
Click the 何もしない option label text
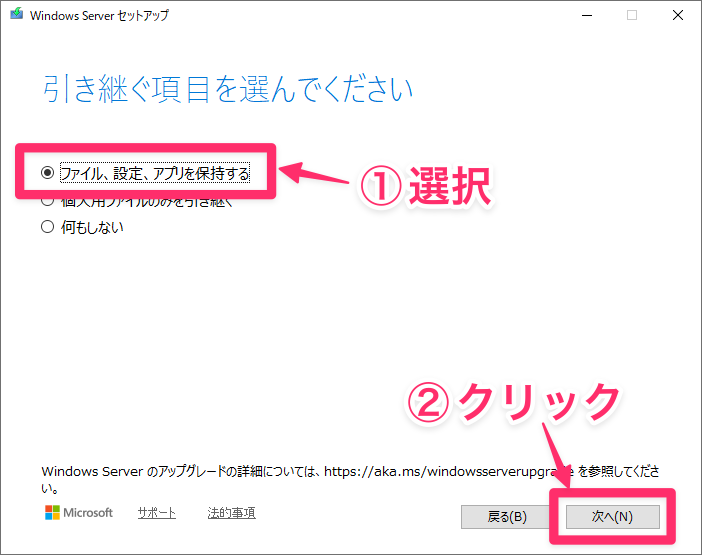pyautogui.click(x=91, y=227)
